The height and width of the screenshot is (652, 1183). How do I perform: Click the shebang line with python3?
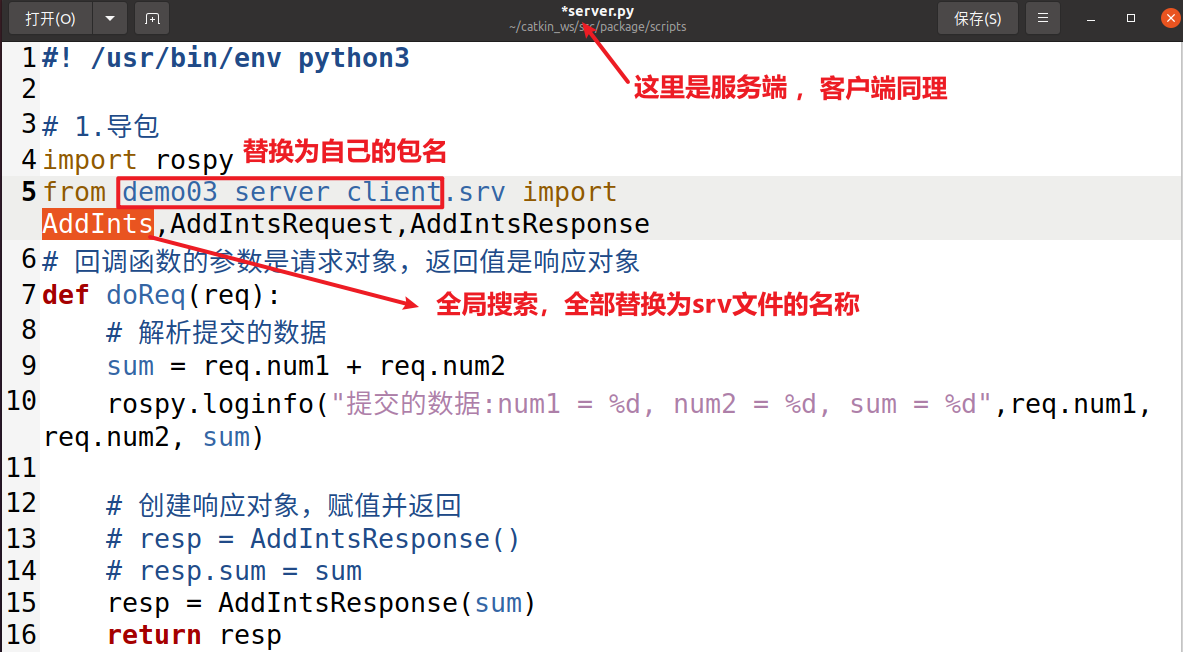pyautogui.click(x=226, y=58)
